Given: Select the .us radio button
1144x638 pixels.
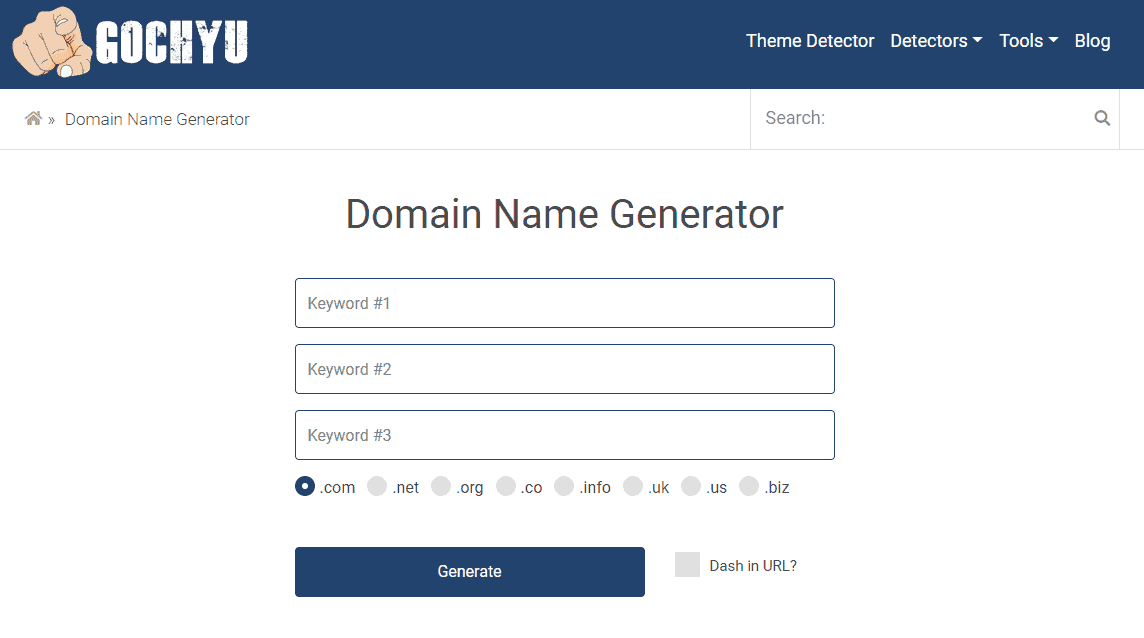Looking at the screenshot, I should point(691,486).
